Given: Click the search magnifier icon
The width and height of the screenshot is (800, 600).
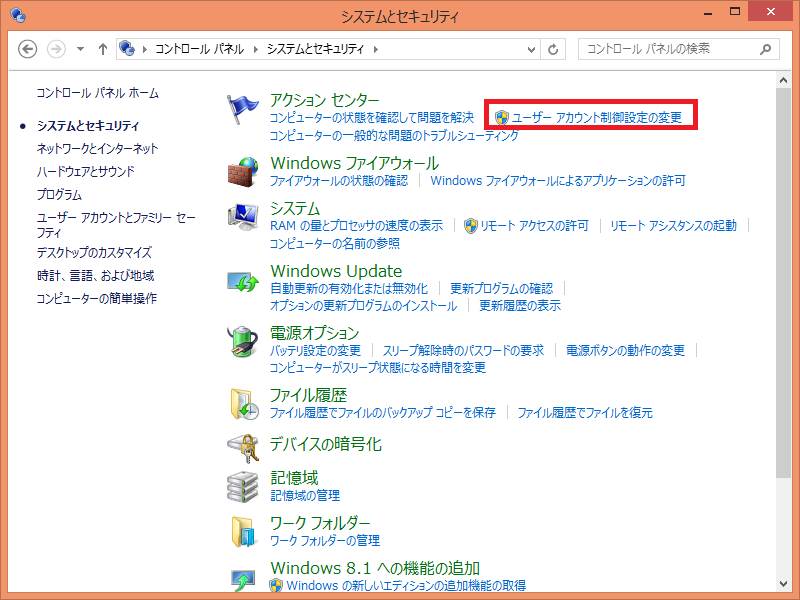Looking at the screenshot, I should point(765,49).
